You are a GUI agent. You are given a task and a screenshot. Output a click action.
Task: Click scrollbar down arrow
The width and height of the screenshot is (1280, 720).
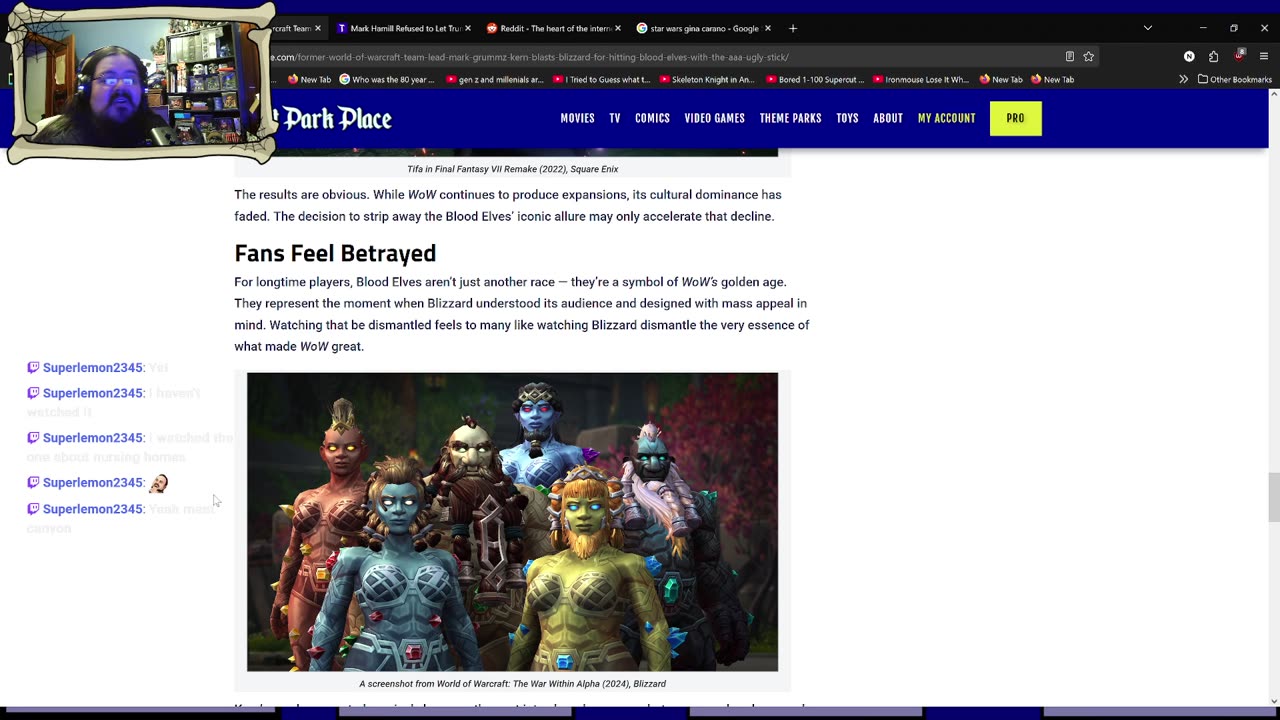pyautogui.click(x=1273, y=701)
